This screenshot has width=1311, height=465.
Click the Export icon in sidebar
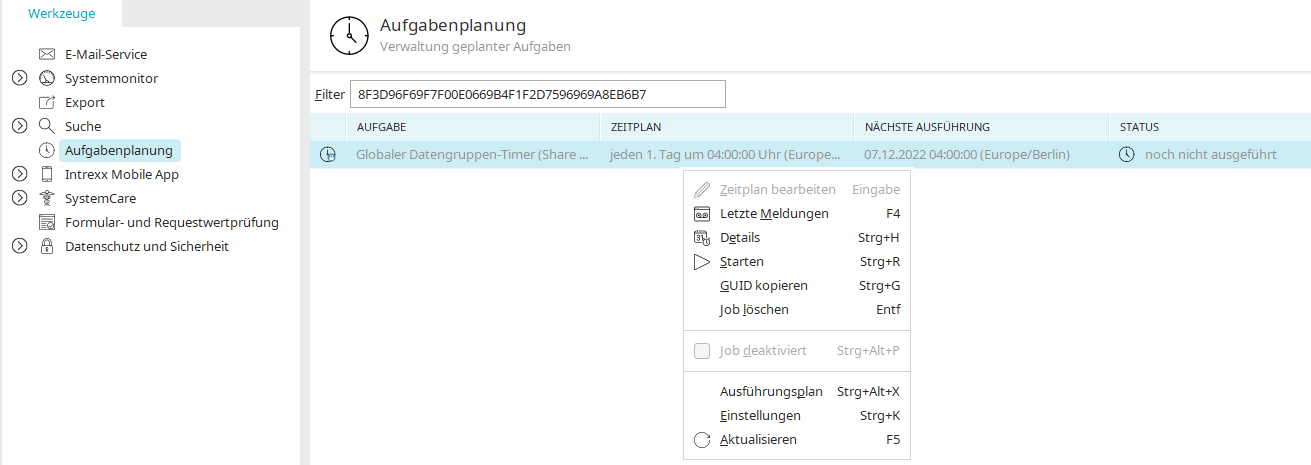tap(46, 102)
